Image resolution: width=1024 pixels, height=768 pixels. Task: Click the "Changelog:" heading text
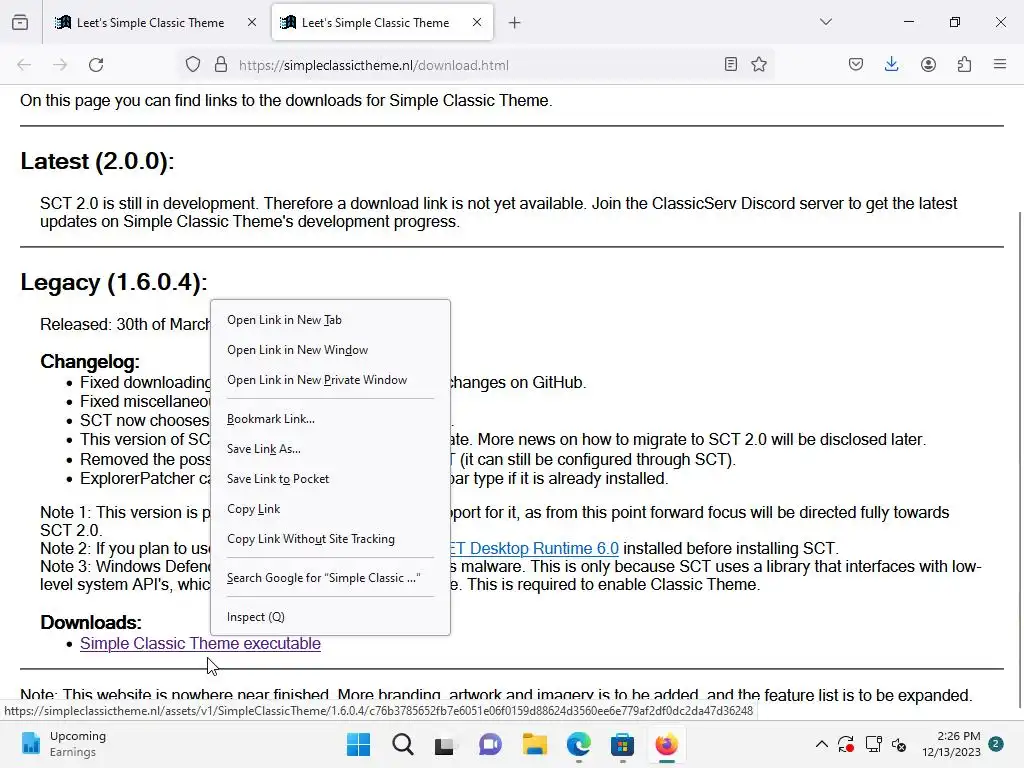point(90,362)
